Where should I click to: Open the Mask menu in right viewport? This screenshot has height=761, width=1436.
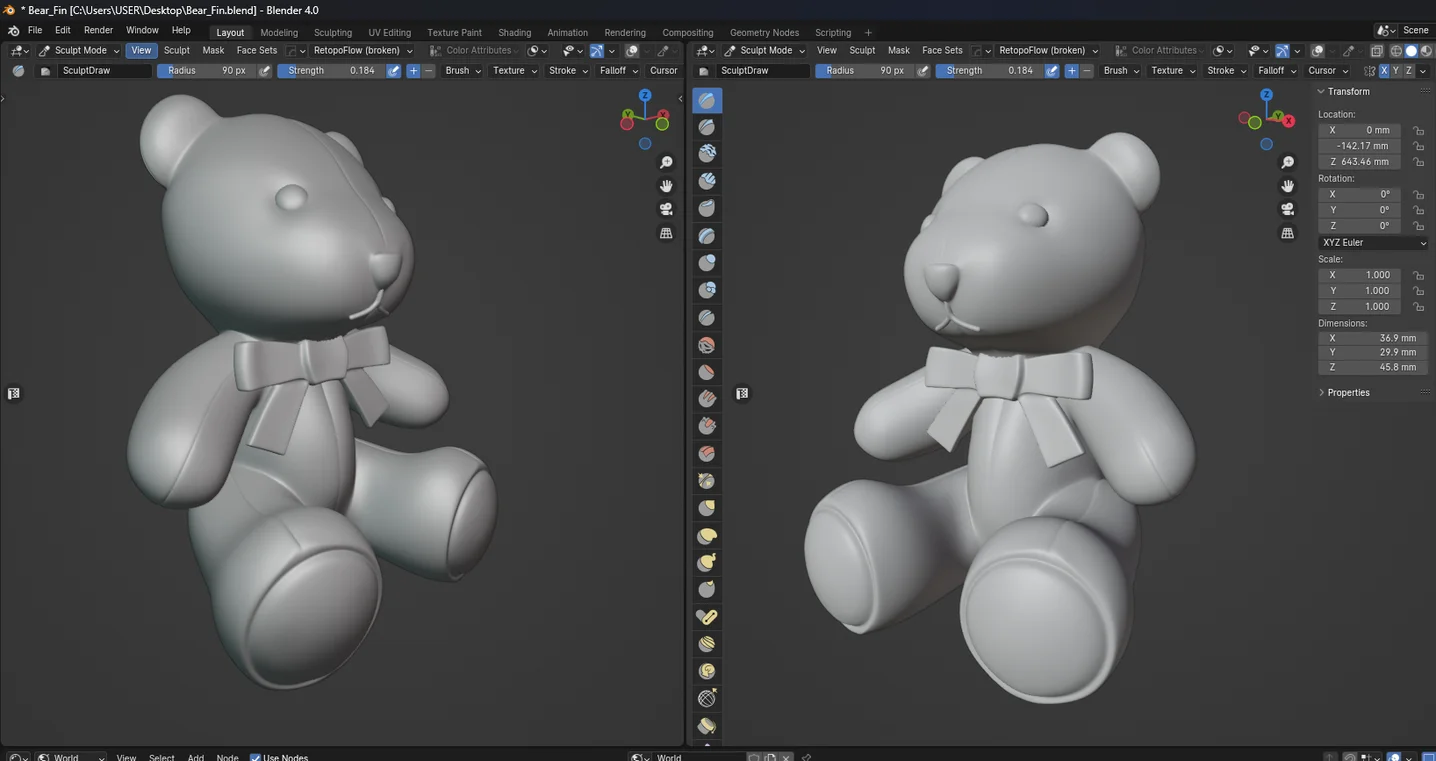pos(899,51)
